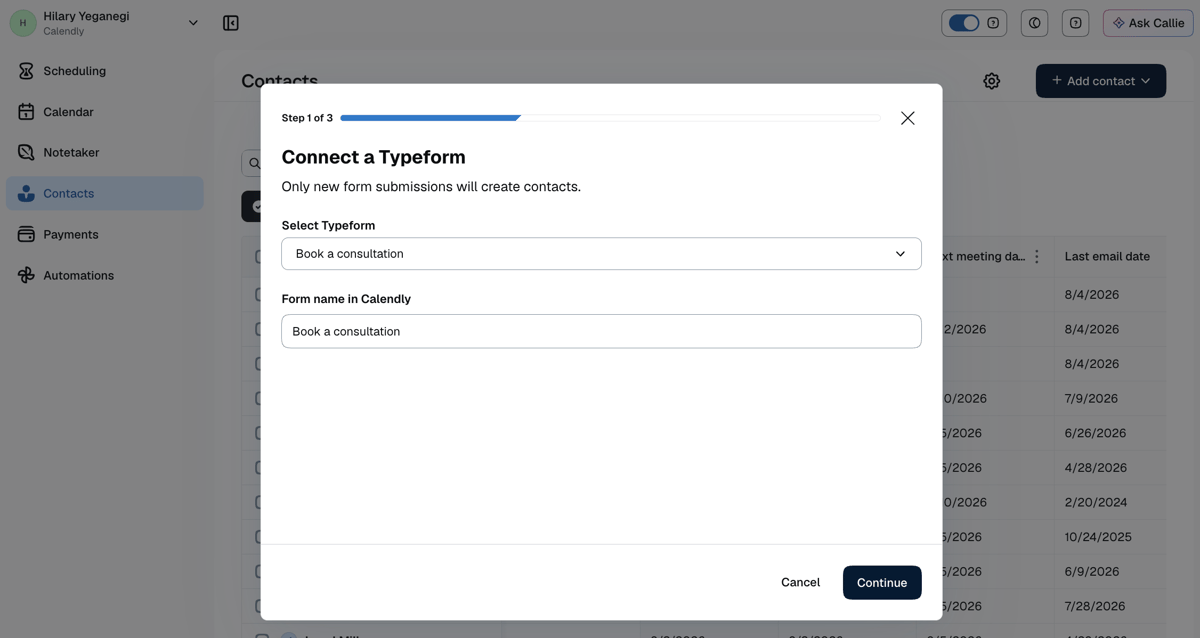Click the Notetaker icon in the sidebar

[x=26, y=153]
